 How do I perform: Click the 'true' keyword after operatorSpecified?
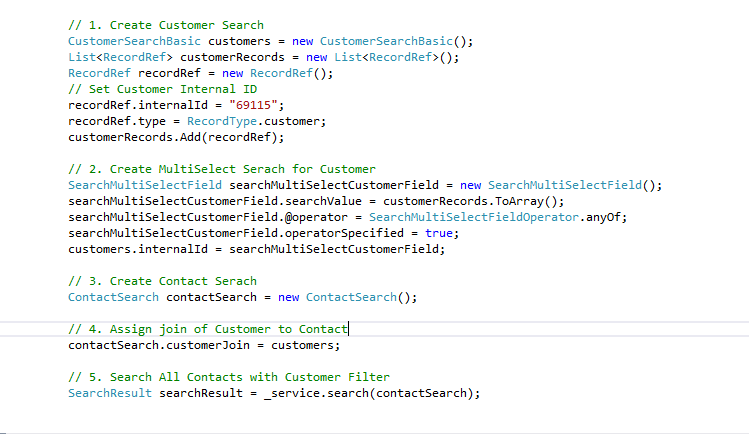pos(439,233)
